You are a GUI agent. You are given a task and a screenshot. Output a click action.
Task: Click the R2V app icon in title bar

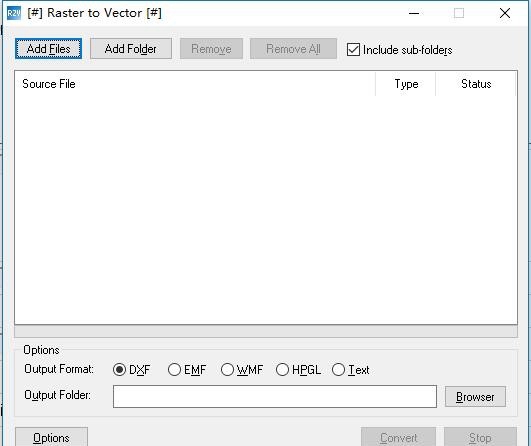(14, 13)
